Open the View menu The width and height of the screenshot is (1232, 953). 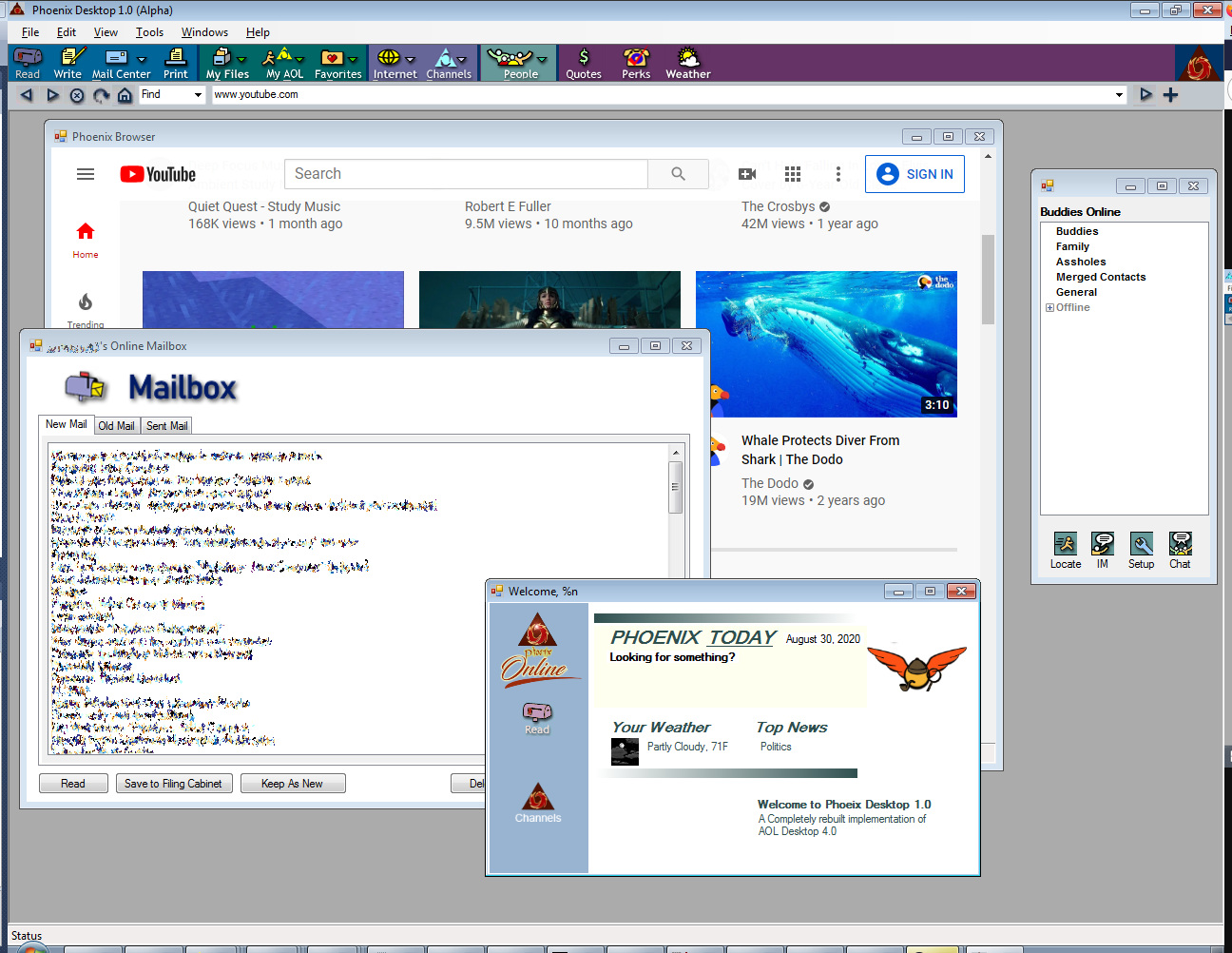click(x=106, y=32)
